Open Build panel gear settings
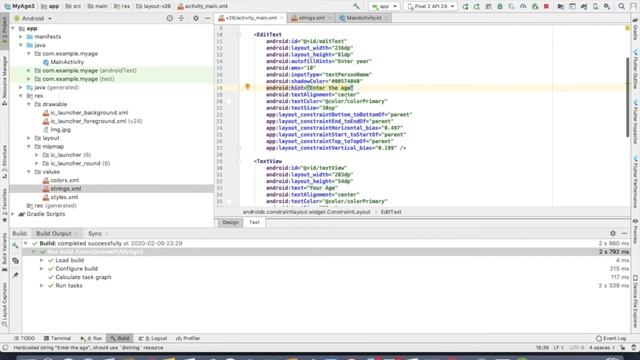Image resolution: width=640 pixels, height=360 pixels. click(x=613, y=233)
